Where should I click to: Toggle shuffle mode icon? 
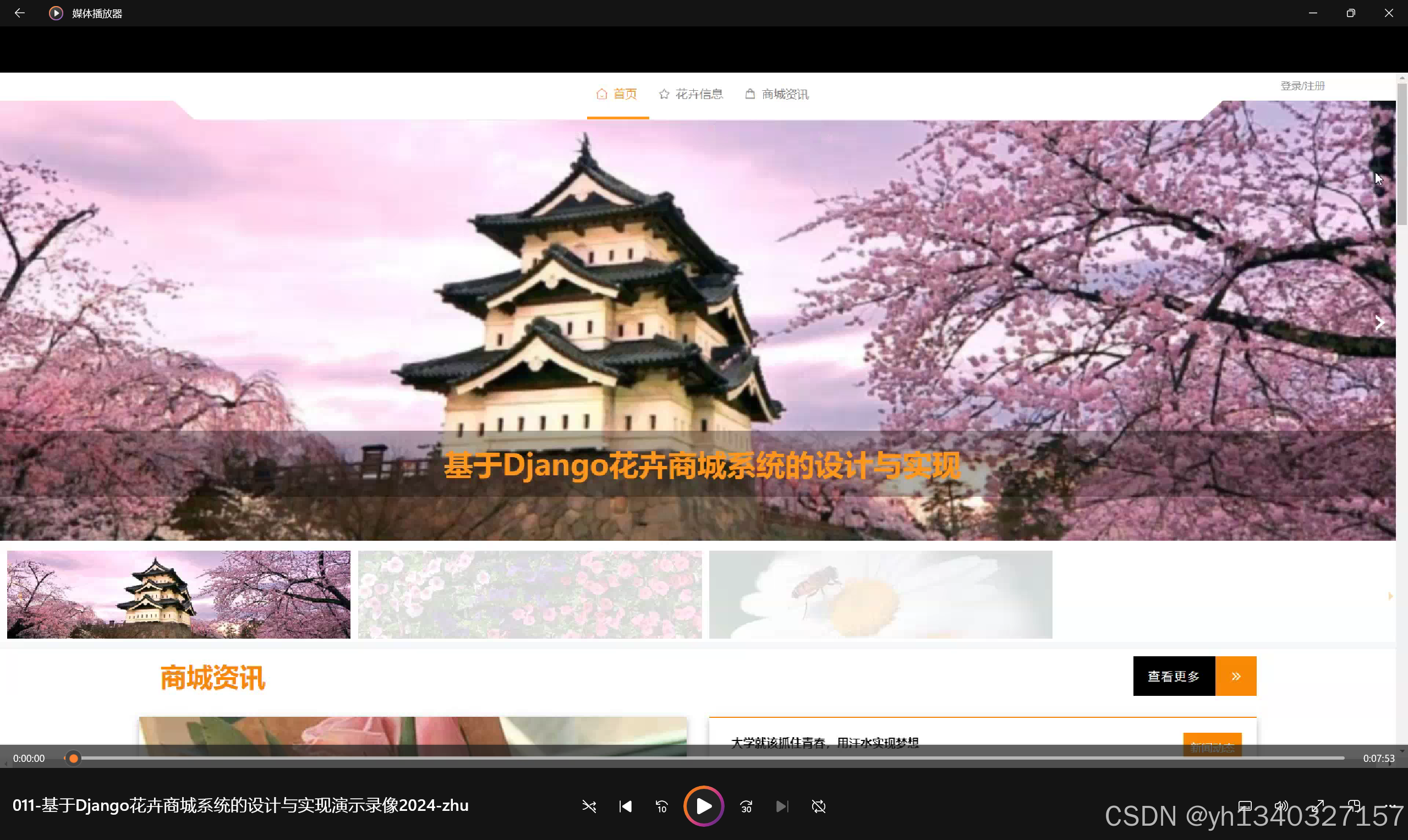(589, 806)
